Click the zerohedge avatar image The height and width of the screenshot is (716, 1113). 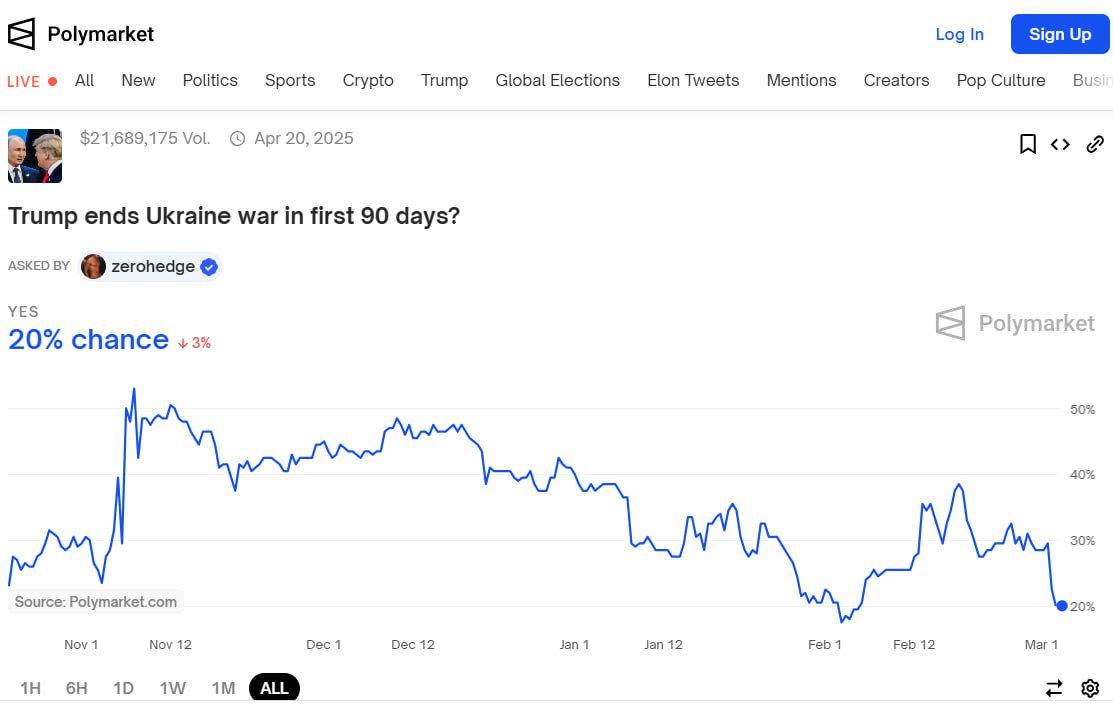pos(93,266)
